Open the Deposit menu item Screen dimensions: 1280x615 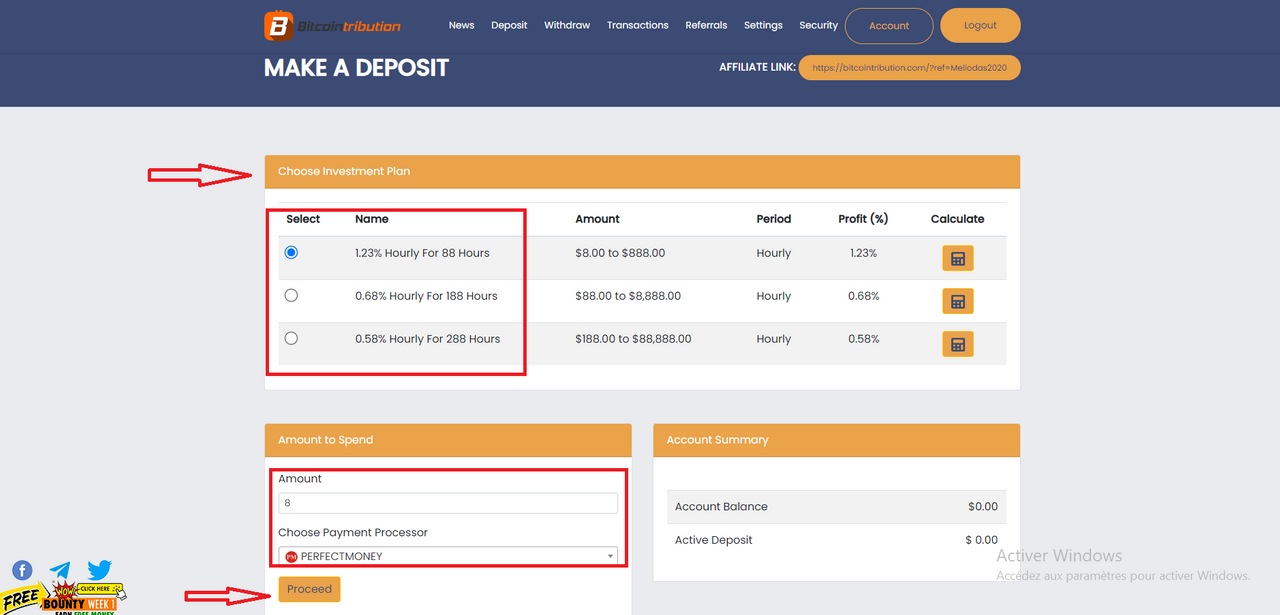[x=509, y=25]
